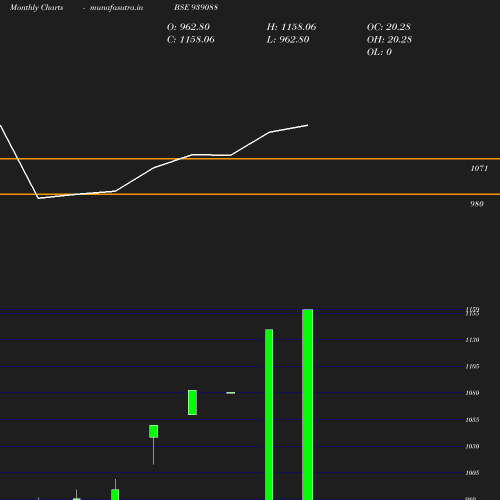Image resolution: width=500 pixels, height=500 pixels.
Task: Click the flat doji candle on the 1080 line
Action: click(x=231, y=393)
